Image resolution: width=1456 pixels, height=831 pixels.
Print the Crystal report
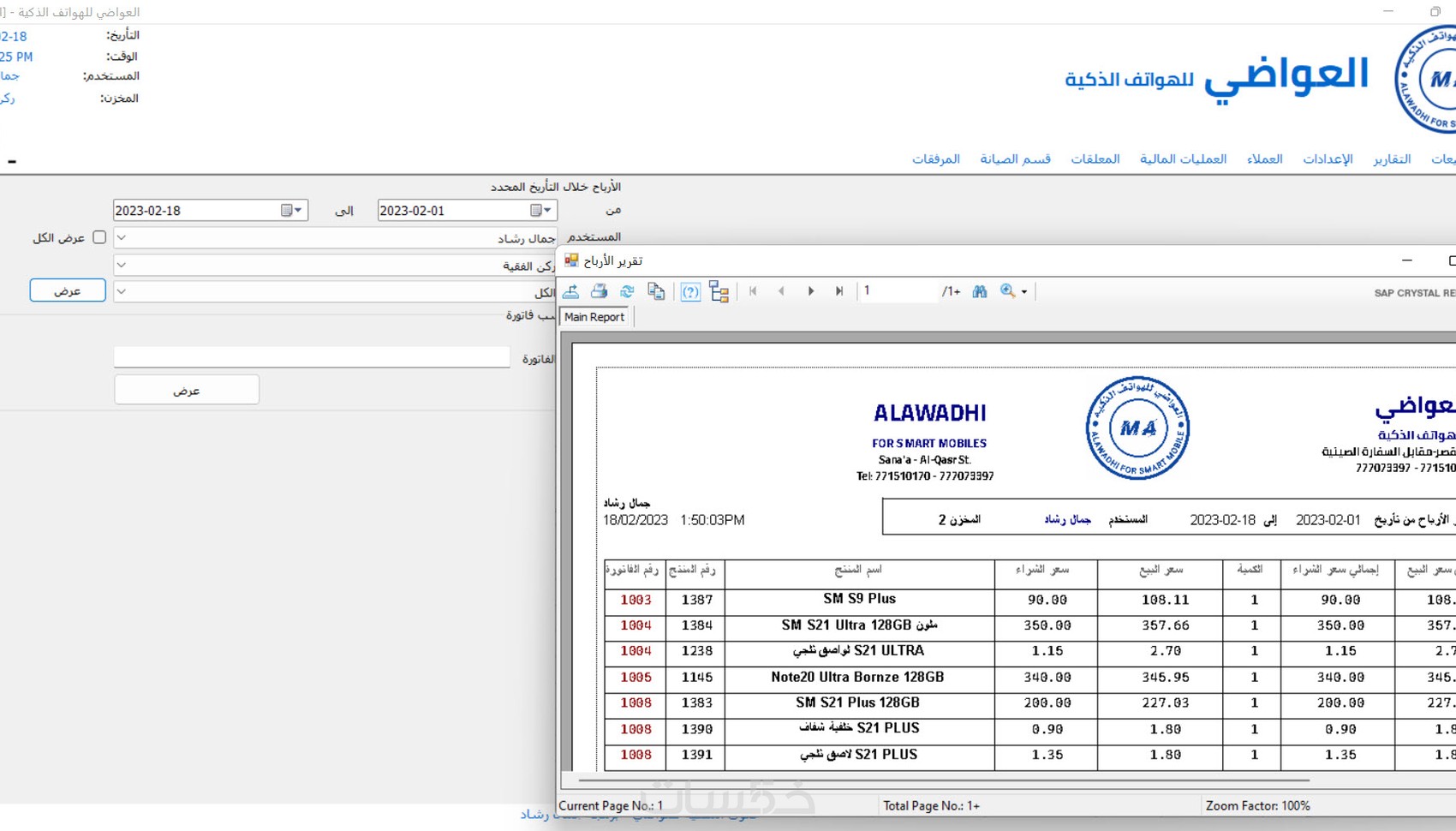click(x=600, y=291)
